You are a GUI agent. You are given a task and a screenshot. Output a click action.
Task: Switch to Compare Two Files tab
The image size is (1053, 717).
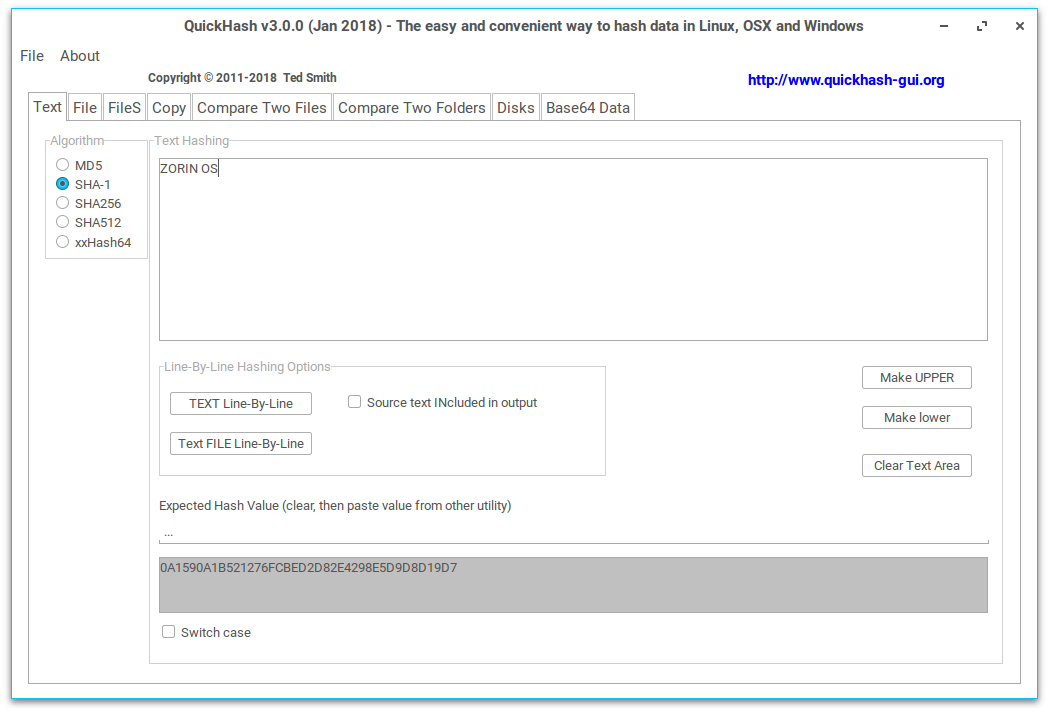click(262, 108)
